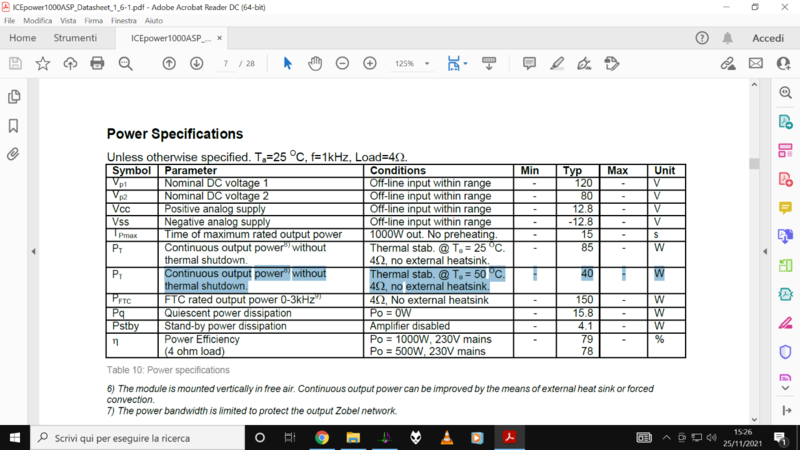Go to next page arrow
This screenshot has width=800, height=450.
[196, 63]
